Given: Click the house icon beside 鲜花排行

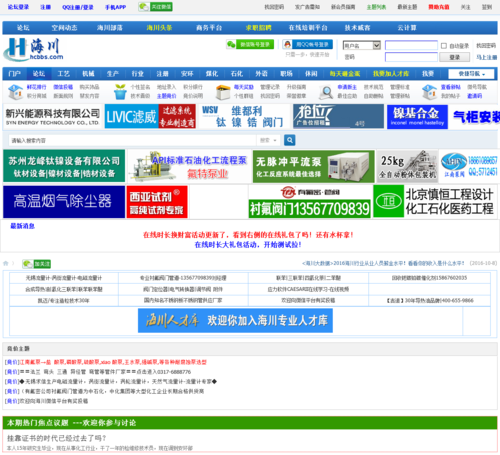Looking at the screenshot, I should point(16,92).
